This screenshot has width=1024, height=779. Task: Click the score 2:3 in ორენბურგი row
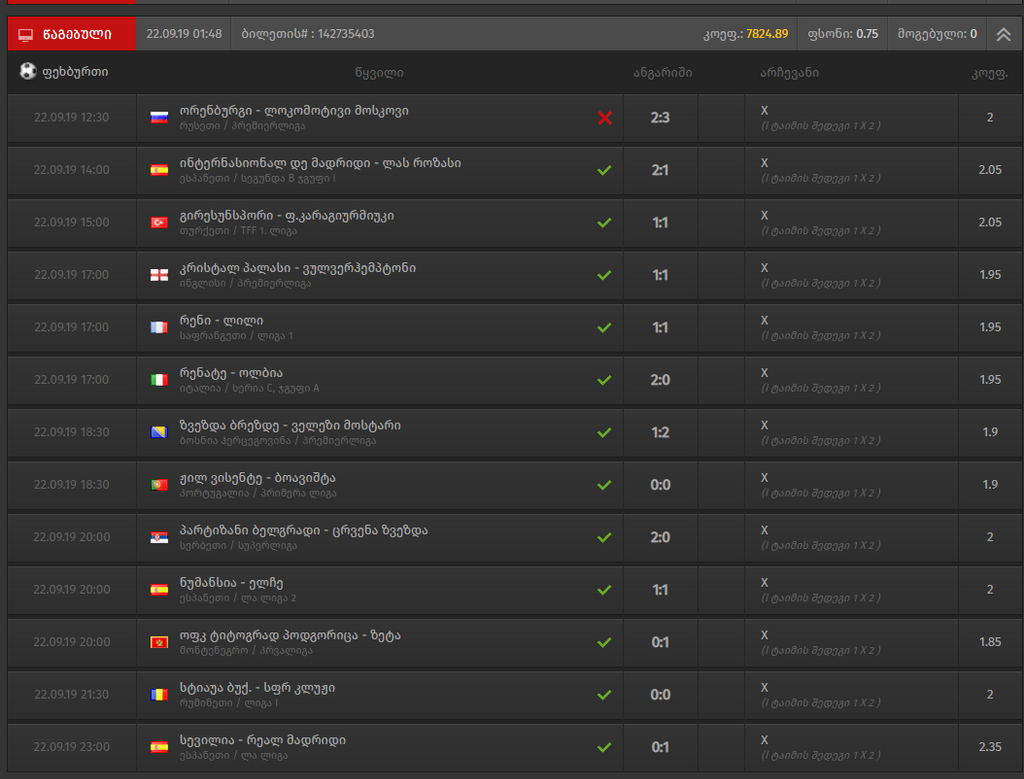[660, 118]
